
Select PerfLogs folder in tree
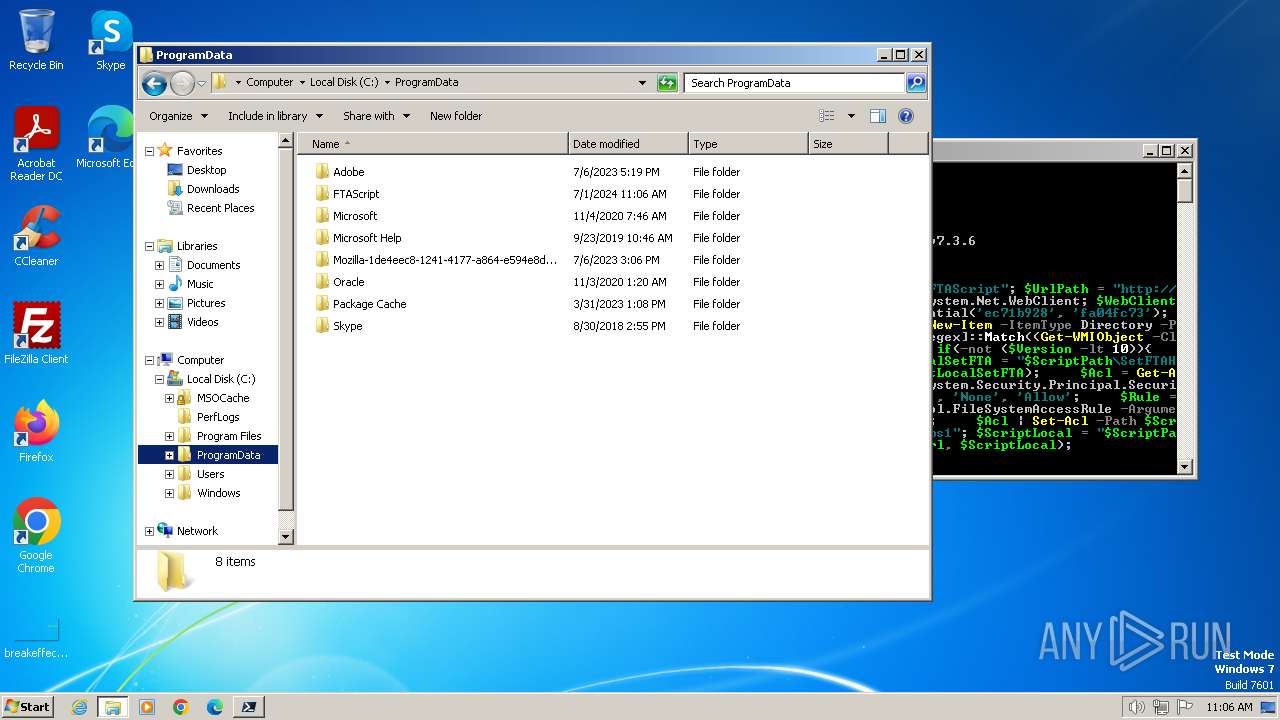coord(218,417)
